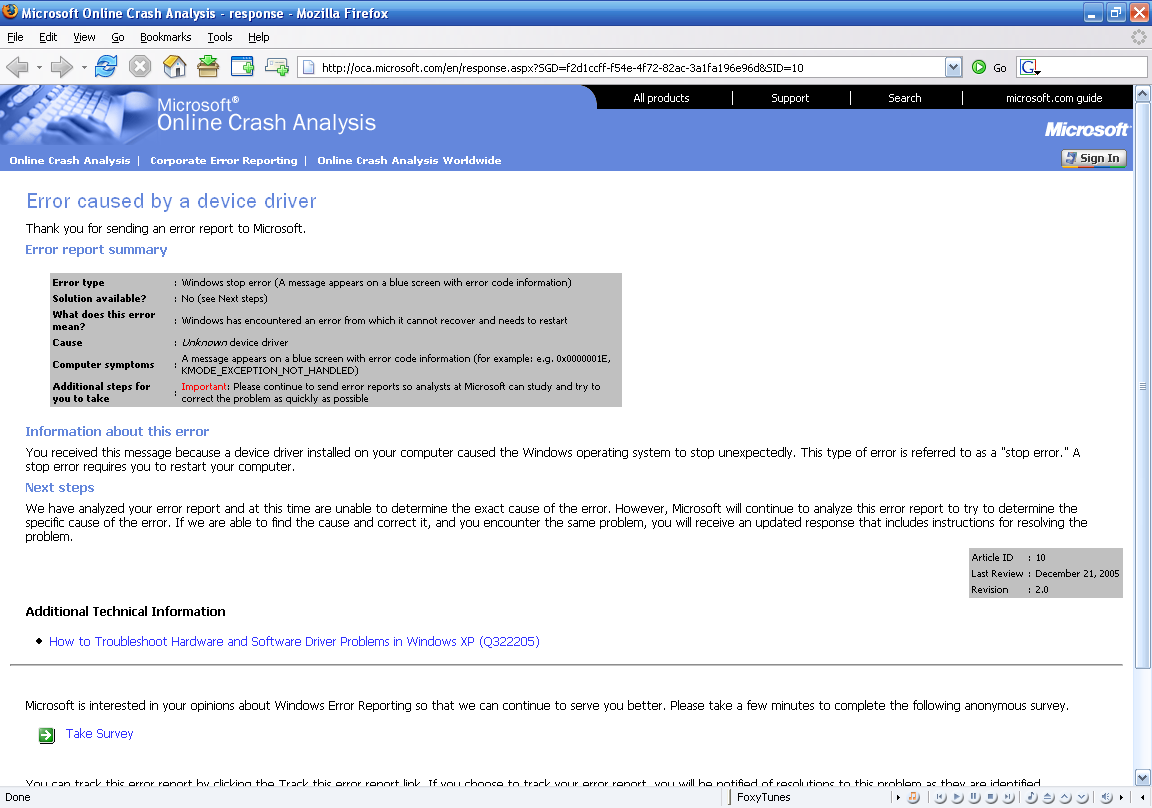1152x808 pixels.
Task: Click the green Go icon beside the address bar
Action: coord(979,68)
